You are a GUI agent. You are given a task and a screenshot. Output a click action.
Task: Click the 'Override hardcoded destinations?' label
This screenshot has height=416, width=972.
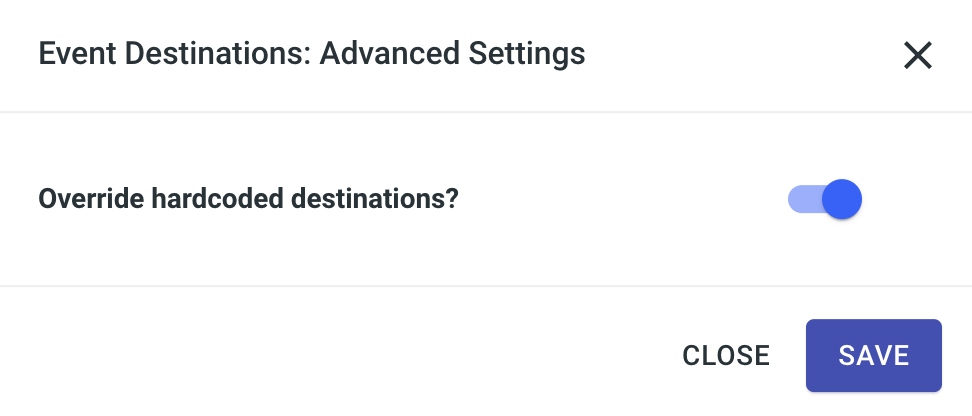248,199
